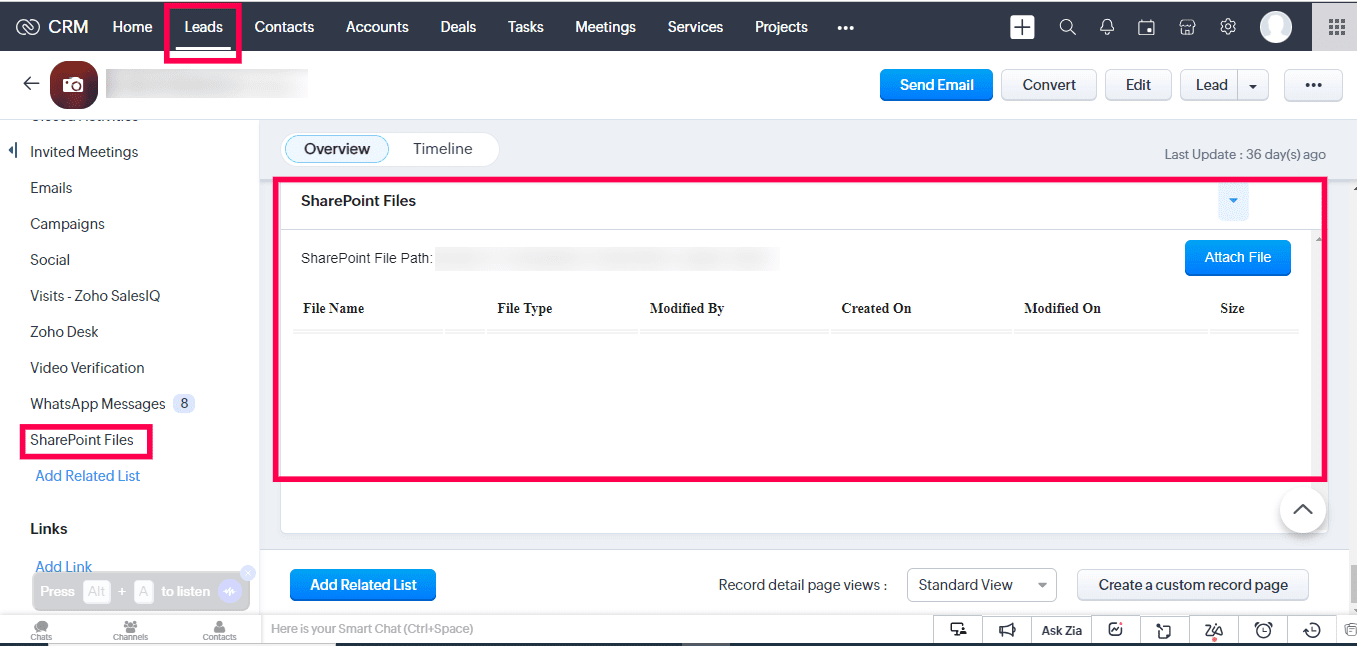The width and height of the screenshot is (1357, 646).
Task: Open the Meetings tab
Action: click(605, 27)
